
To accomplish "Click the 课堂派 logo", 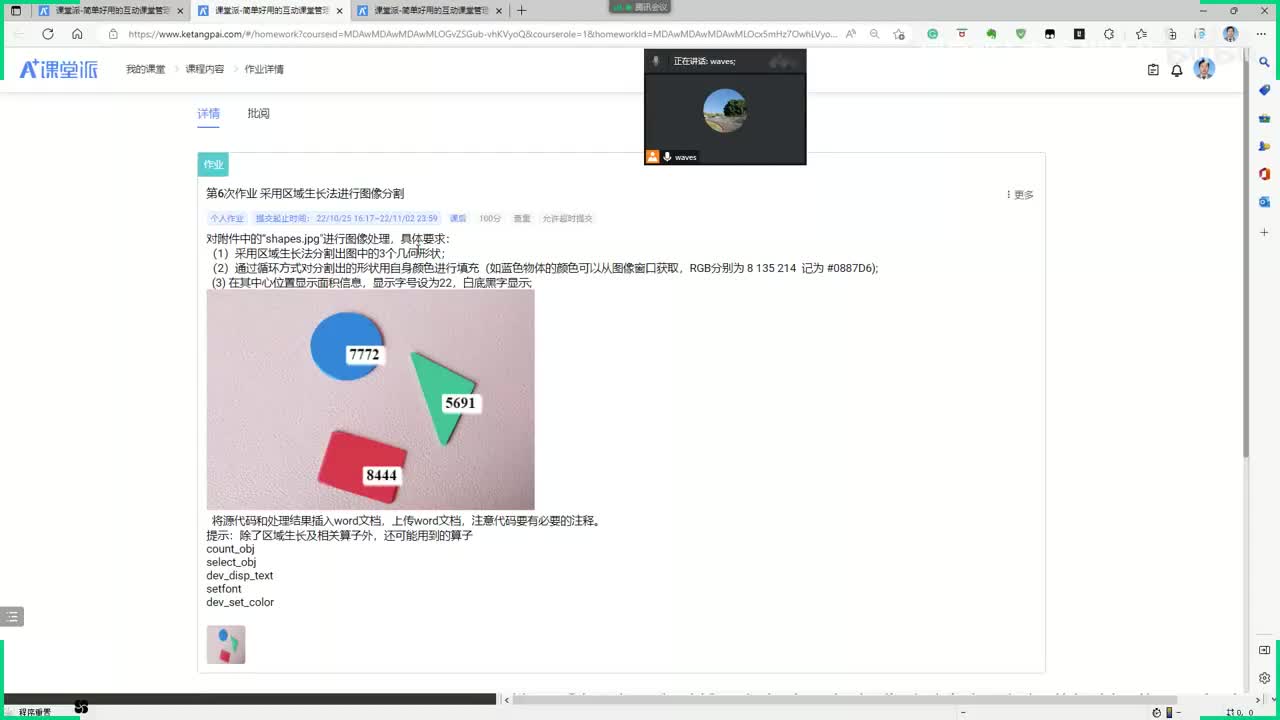I will point(59,69).
